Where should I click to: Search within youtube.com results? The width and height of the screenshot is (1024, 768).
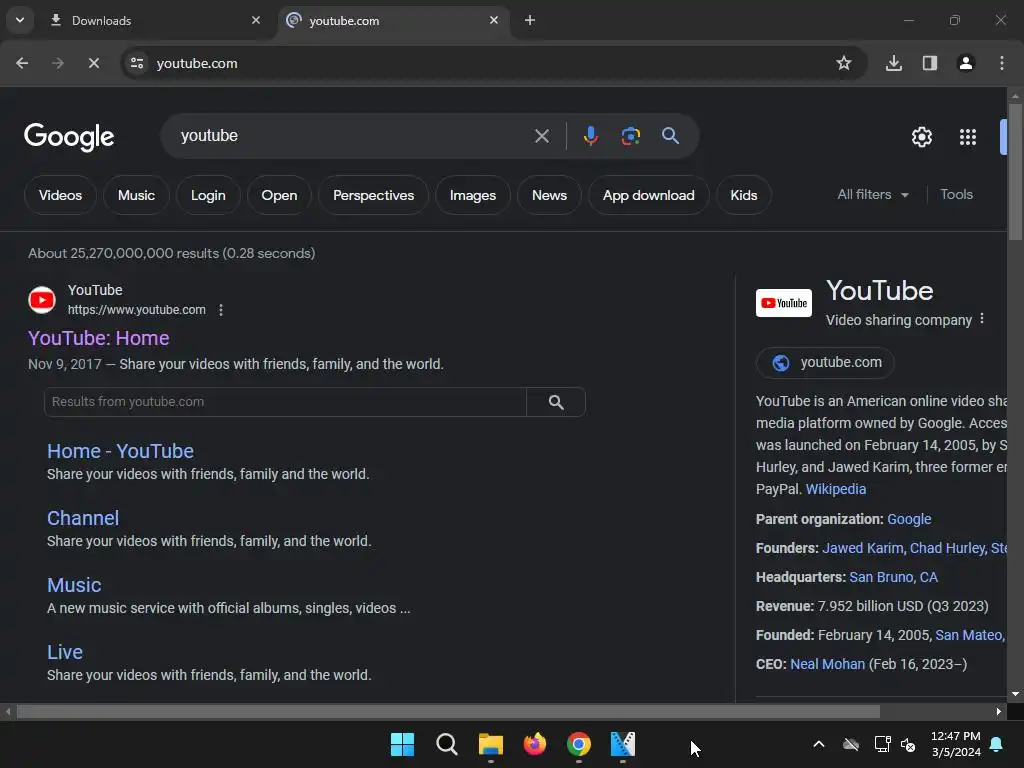(556, 402)
